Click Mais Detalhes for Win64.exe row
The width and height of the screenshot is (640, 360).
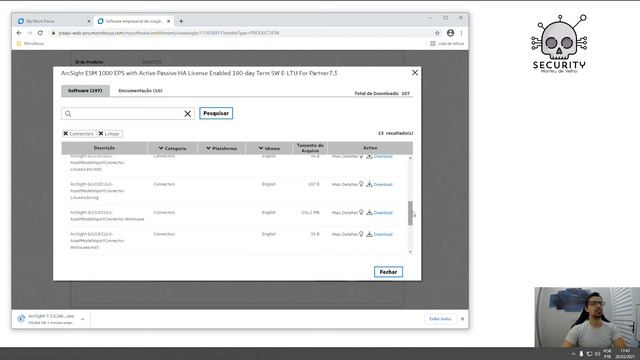(x=344, y=213)
